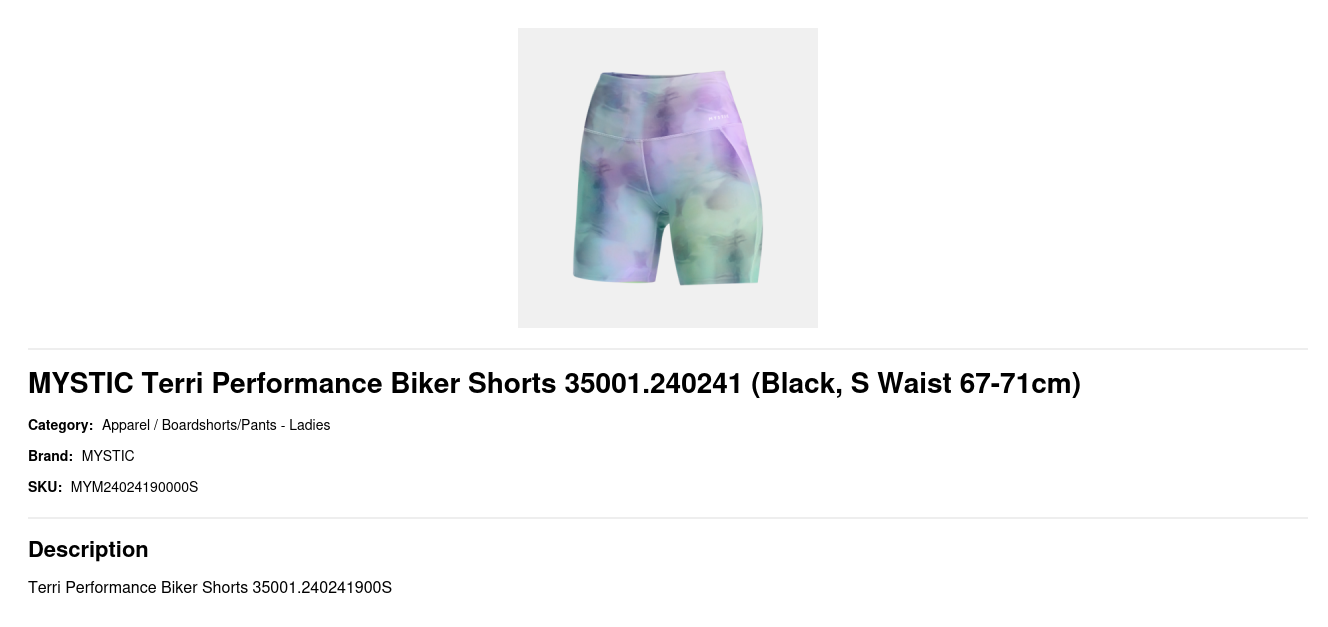Click the "Brand:" label
The height and width of the screenshot is (627, 1328).
tap(50, 456)
